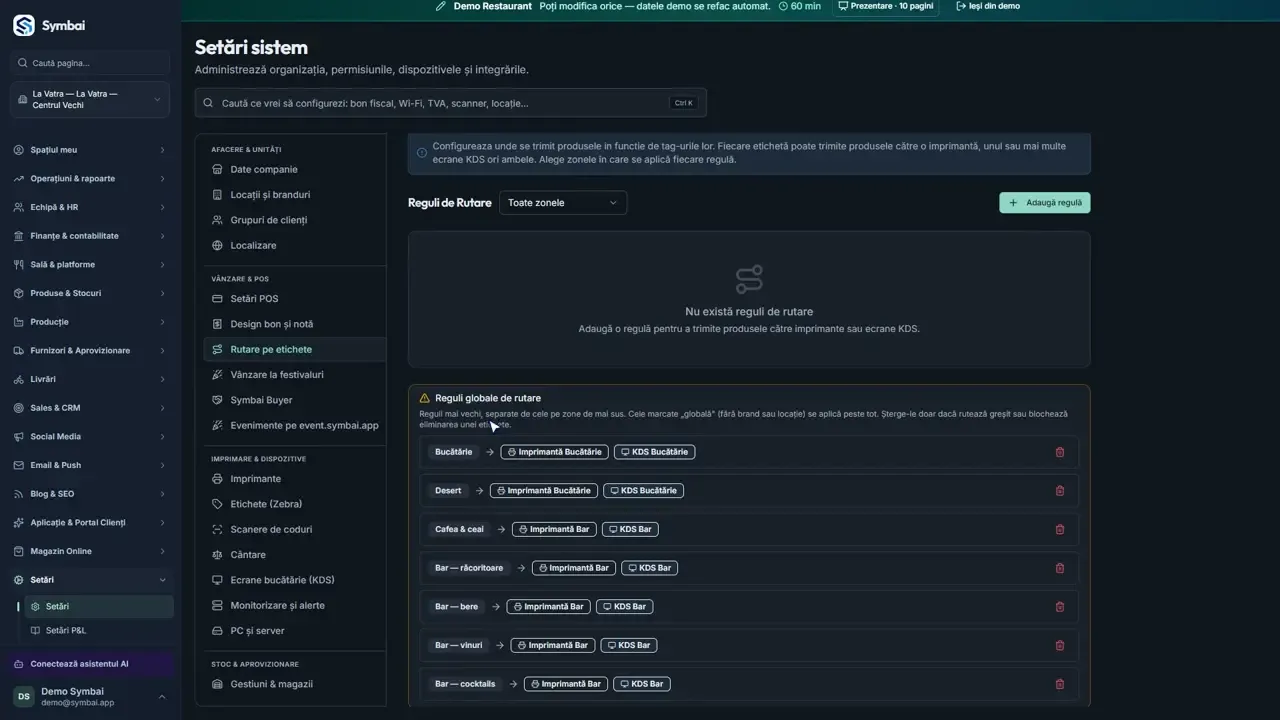
Task: Select Rutare pe etichete menu item
Action: pyautogui.click(x=295, y=349)
